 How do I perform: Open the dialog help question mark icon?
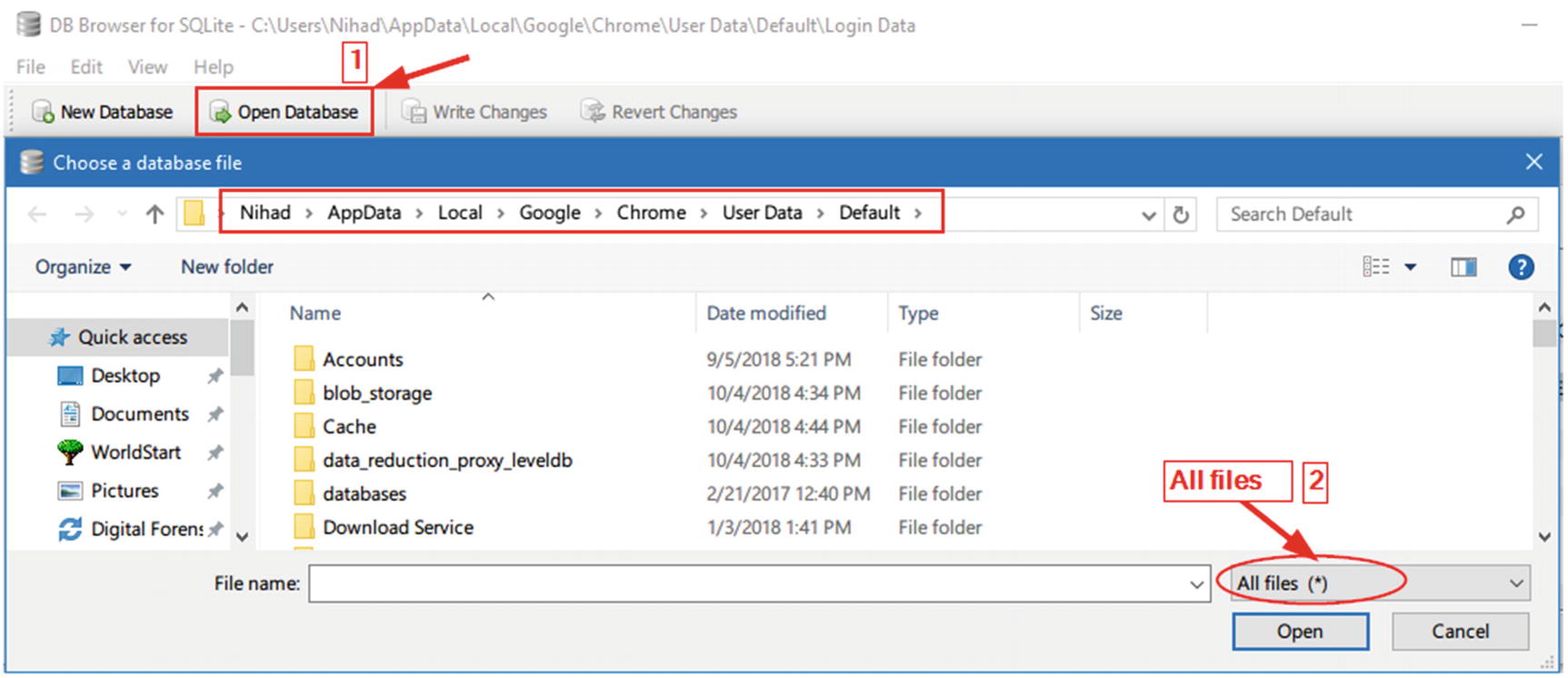click(1521, 267)
